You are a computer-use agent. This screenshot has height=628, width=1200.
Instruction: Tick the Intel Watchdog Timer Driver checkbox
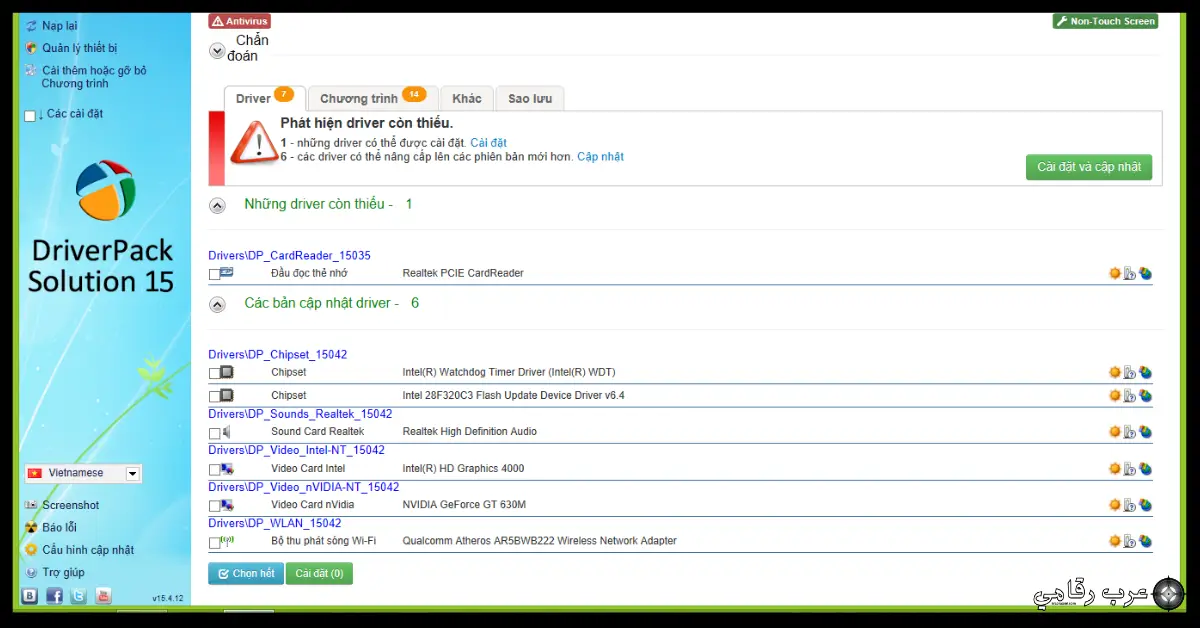point(214,373)
